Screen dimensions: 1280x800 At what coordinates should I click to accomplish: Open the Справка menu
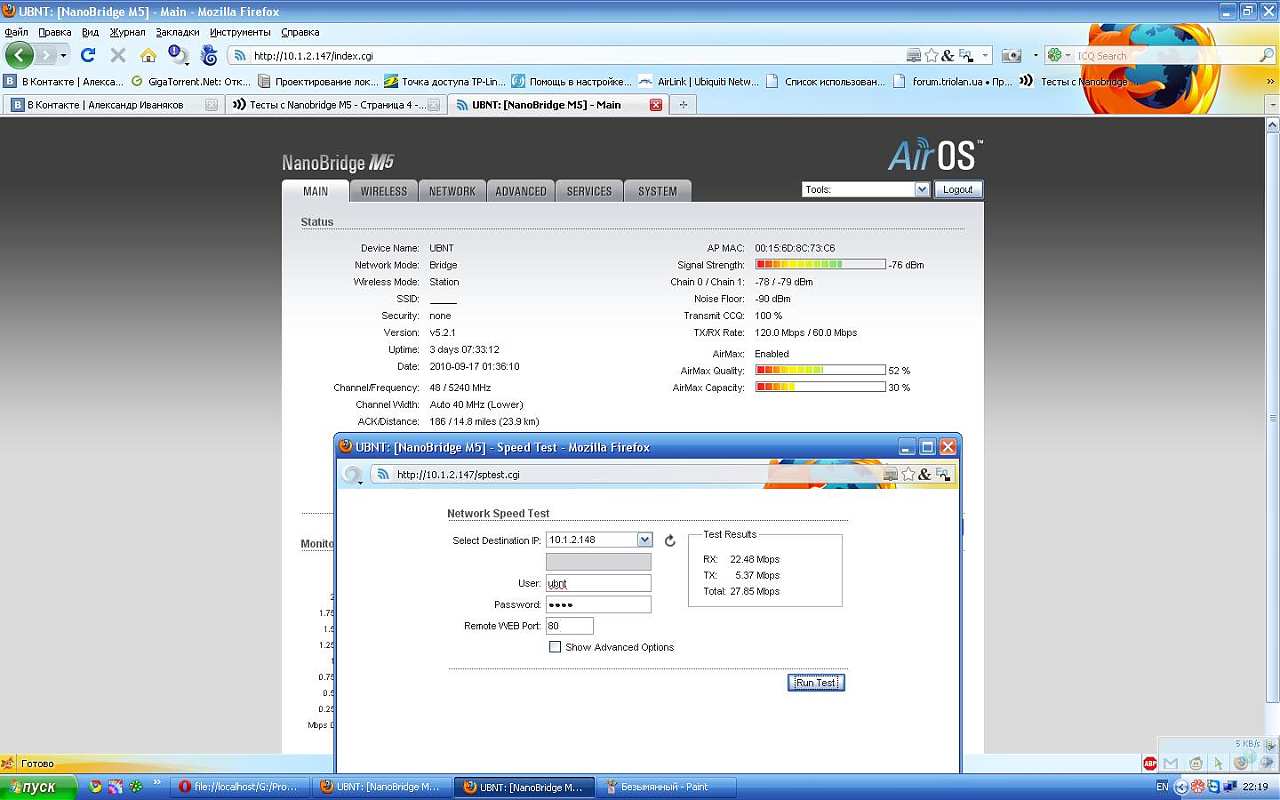pos(300,32)
